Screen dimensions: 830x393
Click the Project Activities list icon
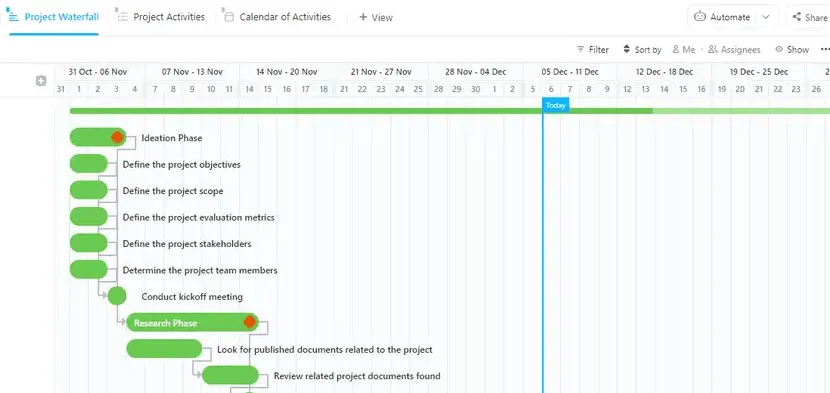click(x=122, y=17)
